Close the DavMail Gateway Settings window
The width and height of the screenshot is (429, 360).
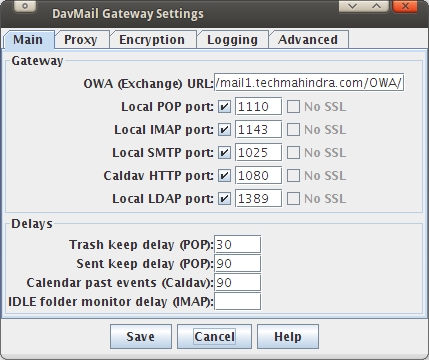(405, 6)
